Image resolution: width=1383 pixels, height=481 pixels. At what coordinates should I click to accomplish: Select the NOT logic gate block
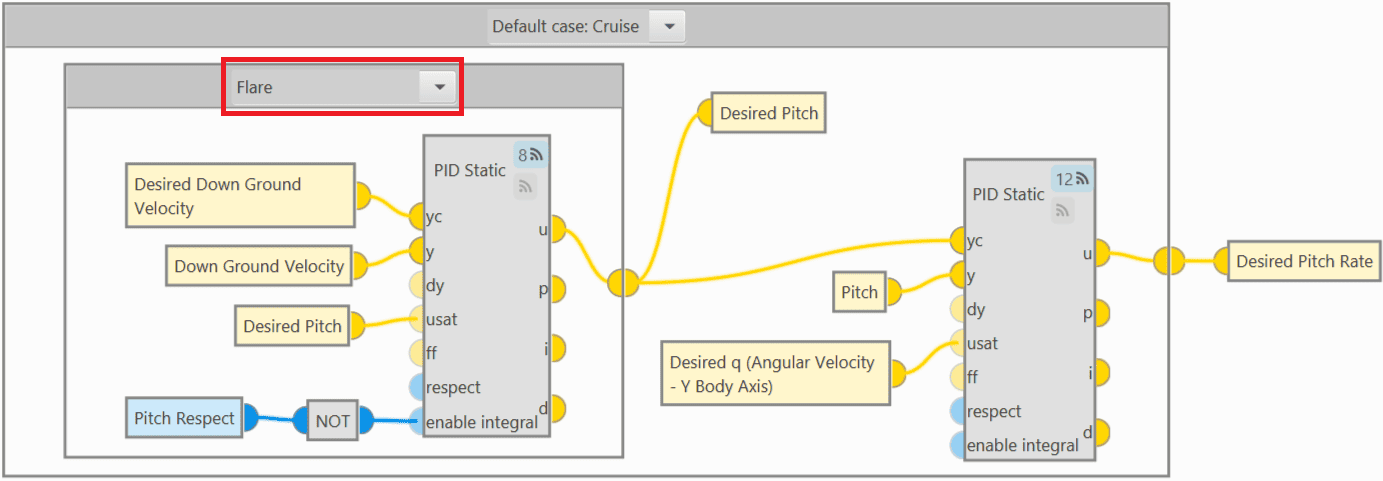coord(333,421)
